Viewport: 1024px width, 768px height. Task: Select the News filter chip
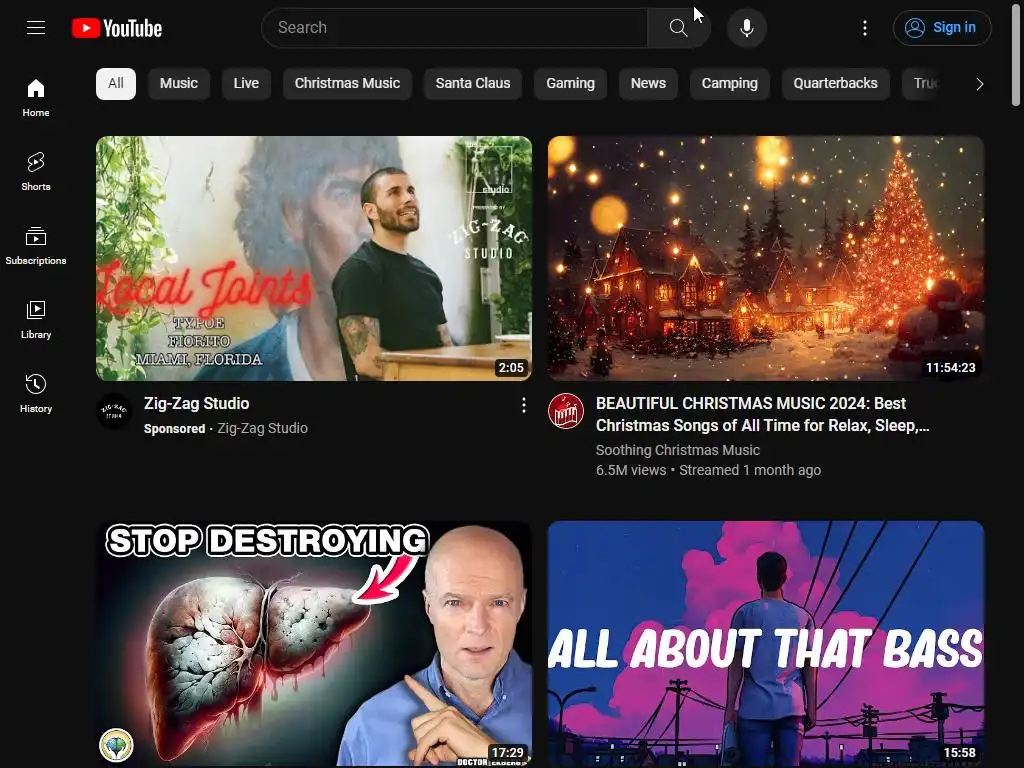648,84
